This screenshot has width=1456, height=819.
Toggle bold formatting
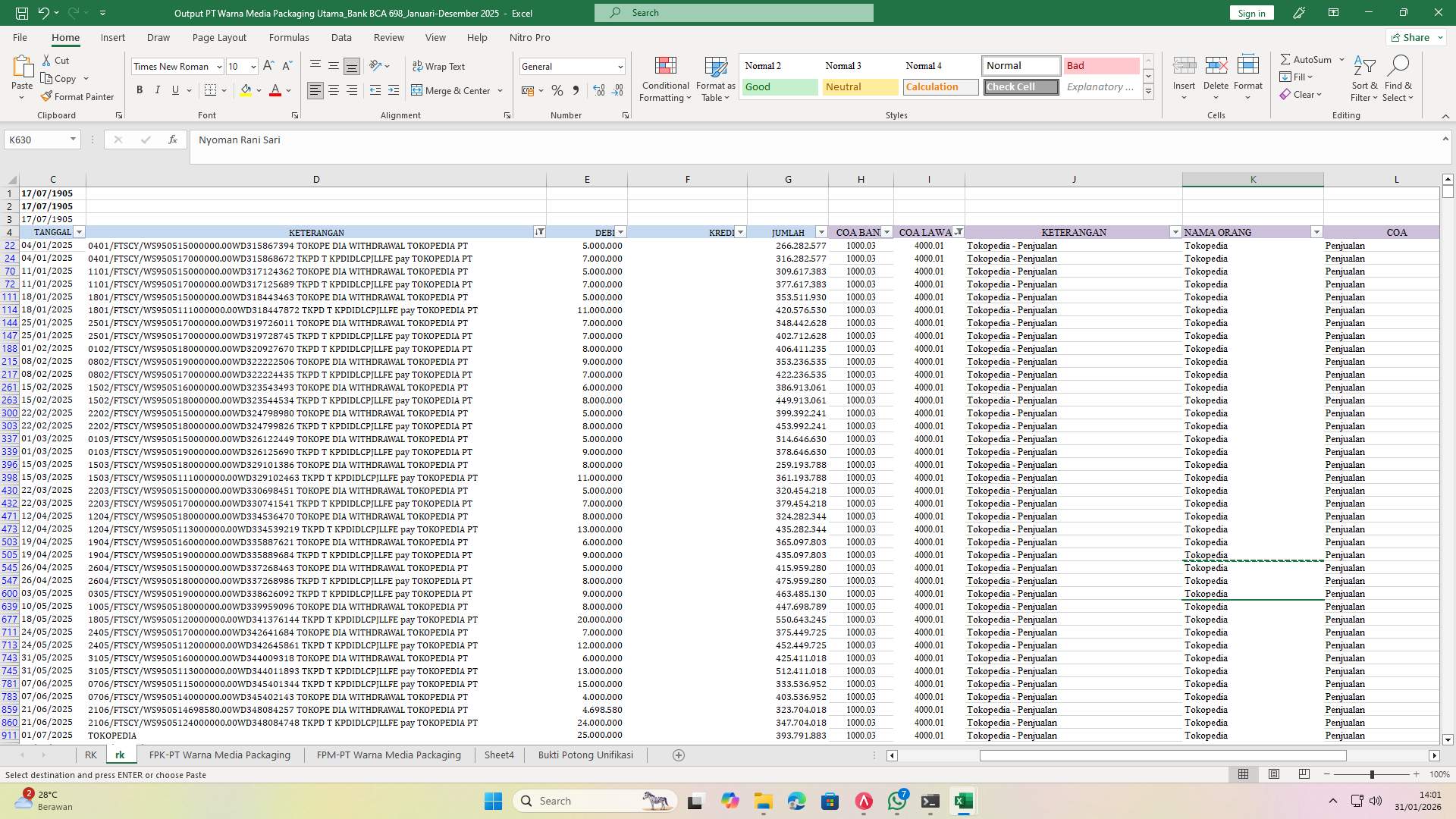140,89
